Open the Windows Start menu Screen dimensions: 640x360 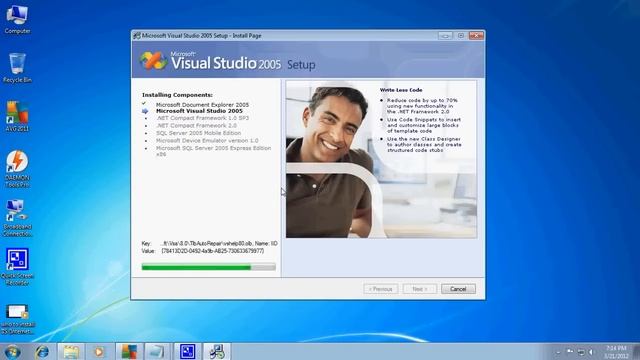pos(12,351)
